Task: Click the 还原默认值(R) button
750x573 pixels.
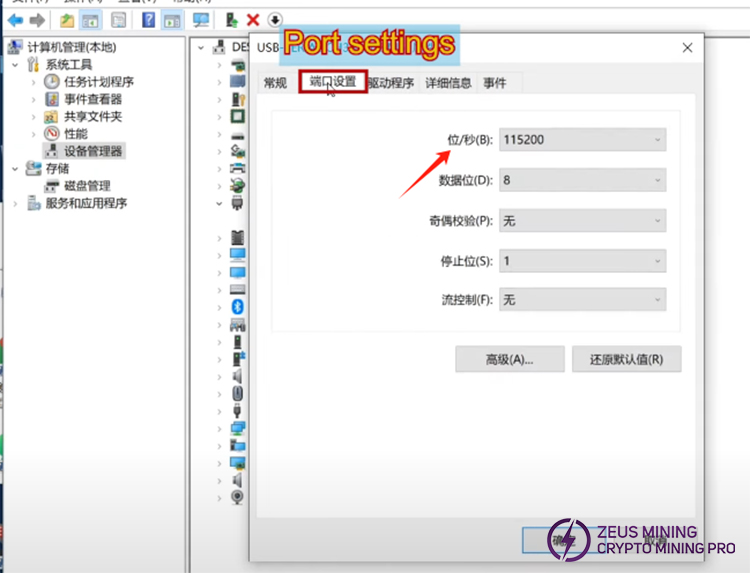Action: 626,359
